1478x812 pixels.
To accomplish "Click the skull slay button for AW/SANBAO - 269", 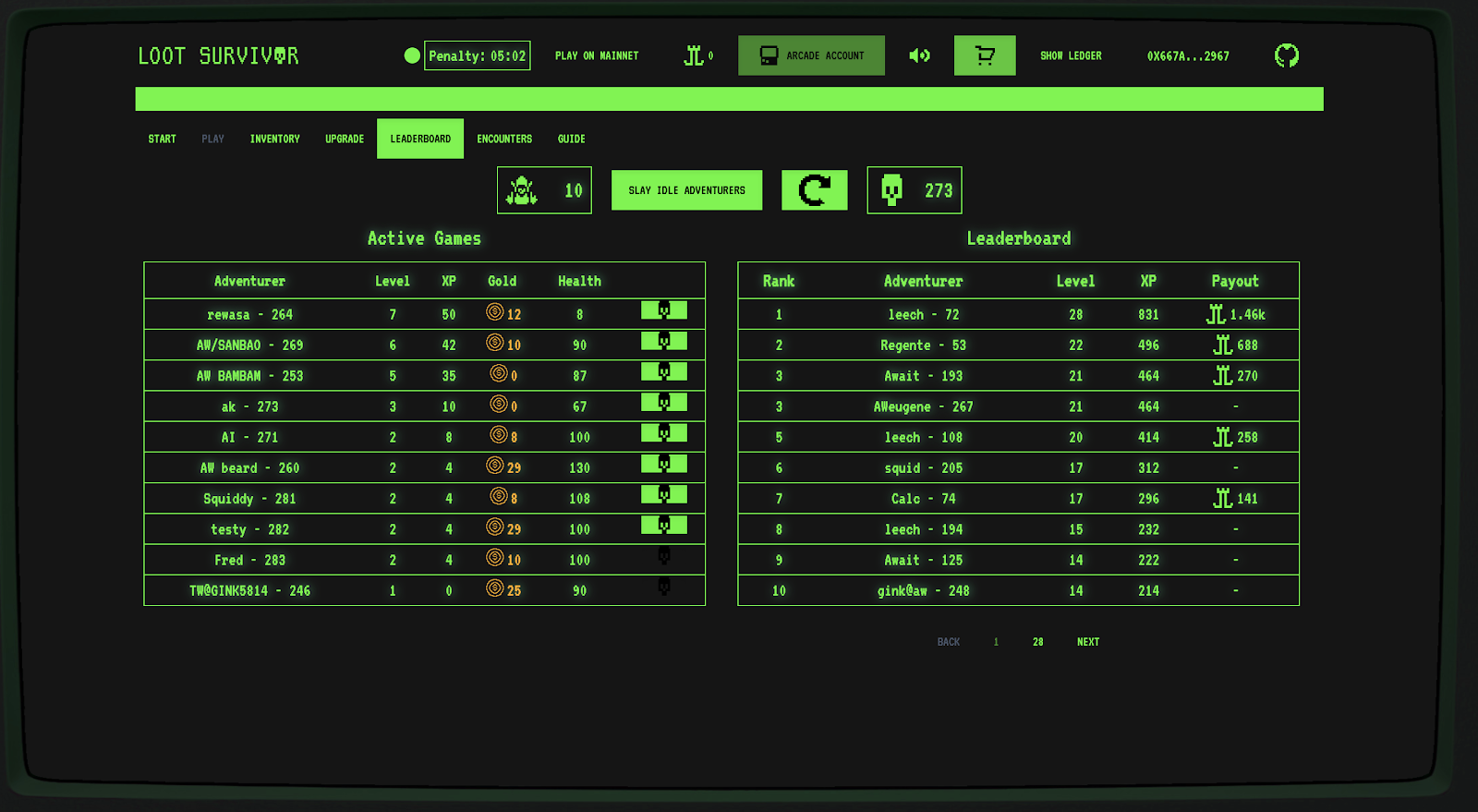I will point(664,341).
